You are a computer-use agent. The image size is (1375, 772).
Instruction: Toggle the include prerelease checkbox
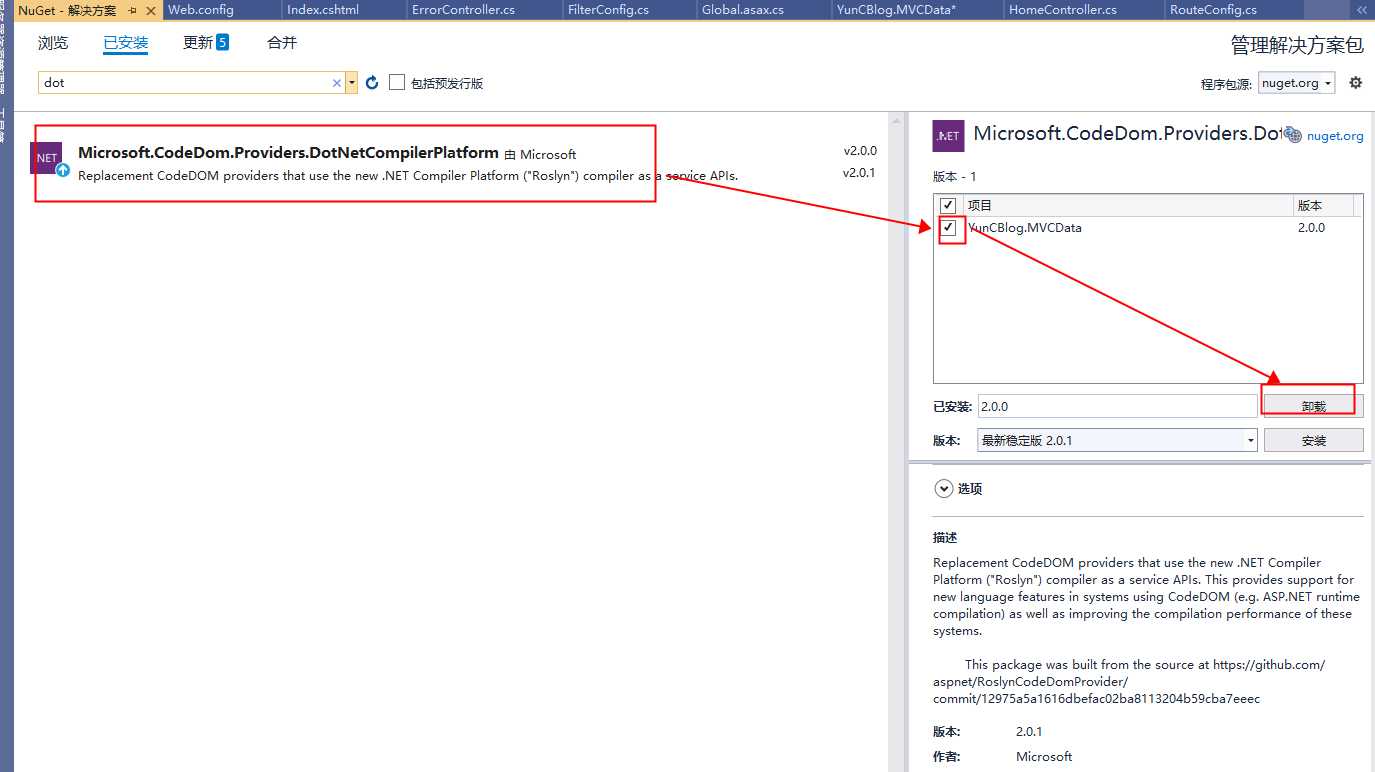click(x=397, y=82)
